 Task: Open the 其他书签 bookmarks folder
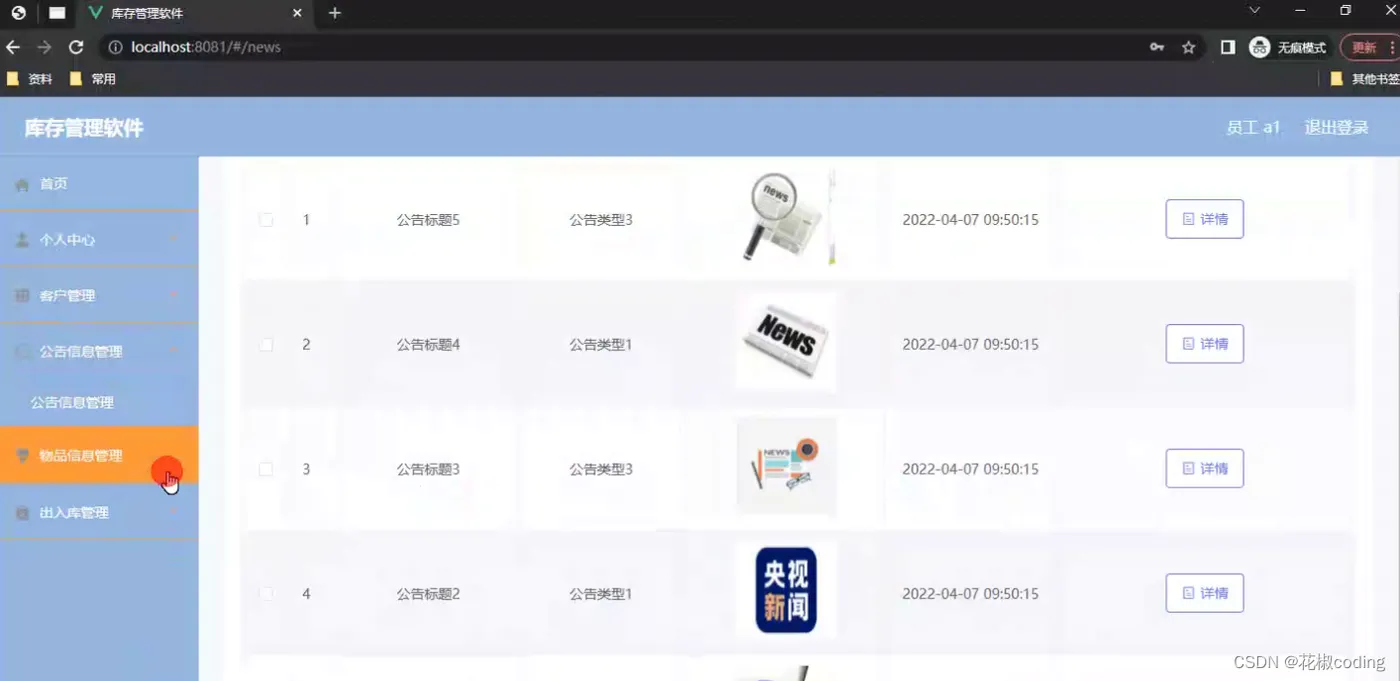click(1365, 79)
